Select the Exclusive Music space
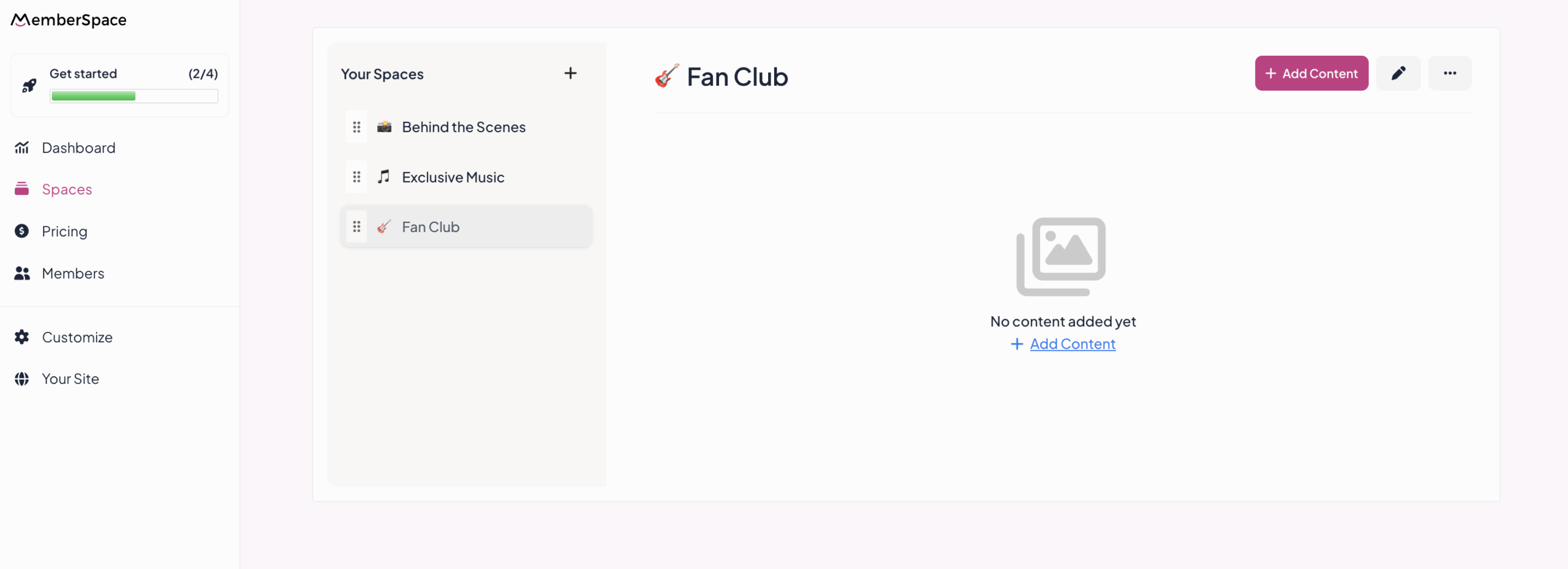The height and width of the screenshot is (569, 1568). click(x=453, y=178)
